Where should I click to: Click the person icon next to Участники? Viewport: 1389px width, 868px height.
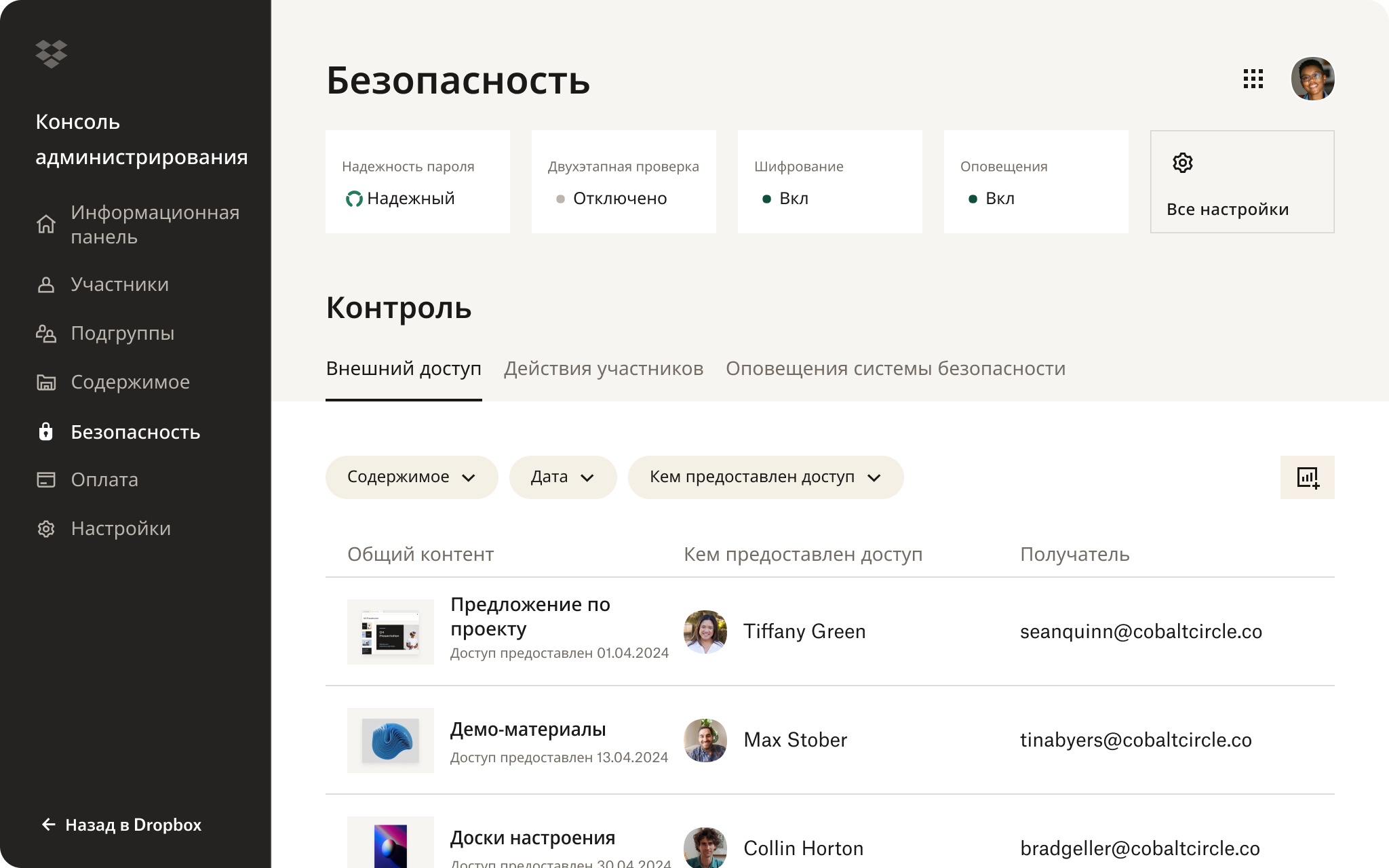pyautogui.click(x=46, y=284)
